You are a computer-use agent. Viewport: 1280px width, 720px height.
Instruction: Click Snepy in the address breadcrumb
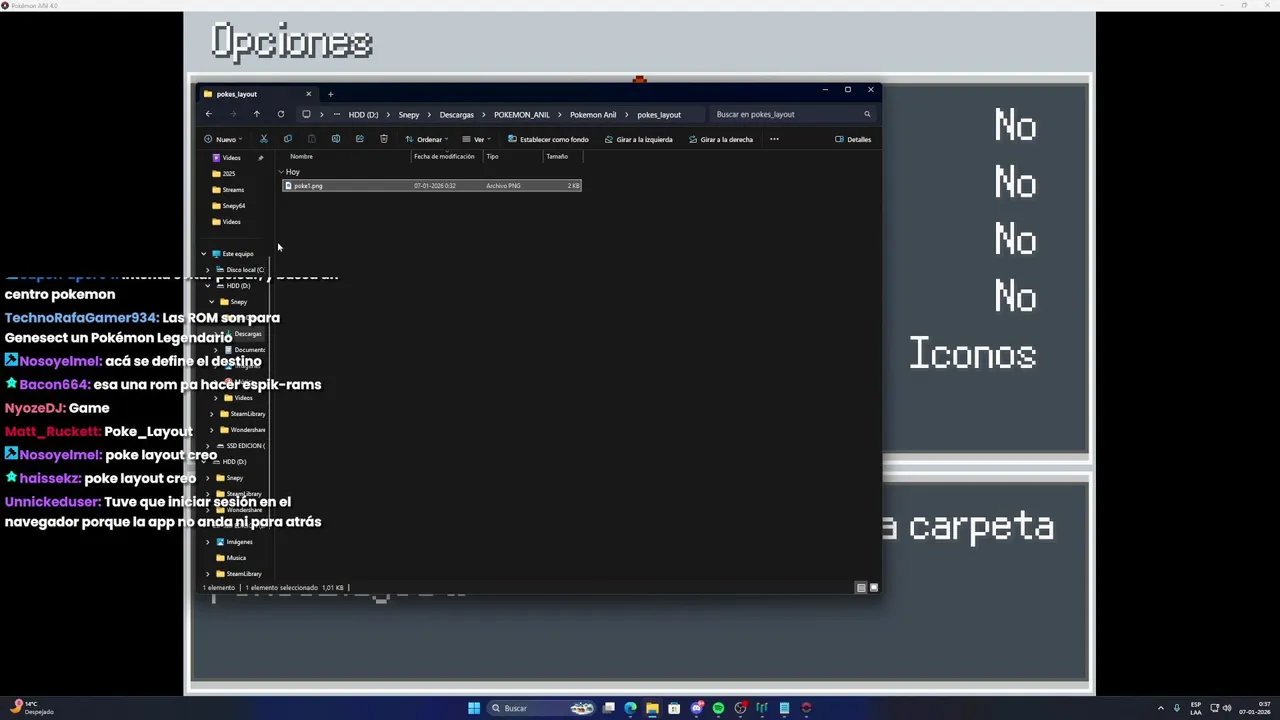(x=409, y=115)
